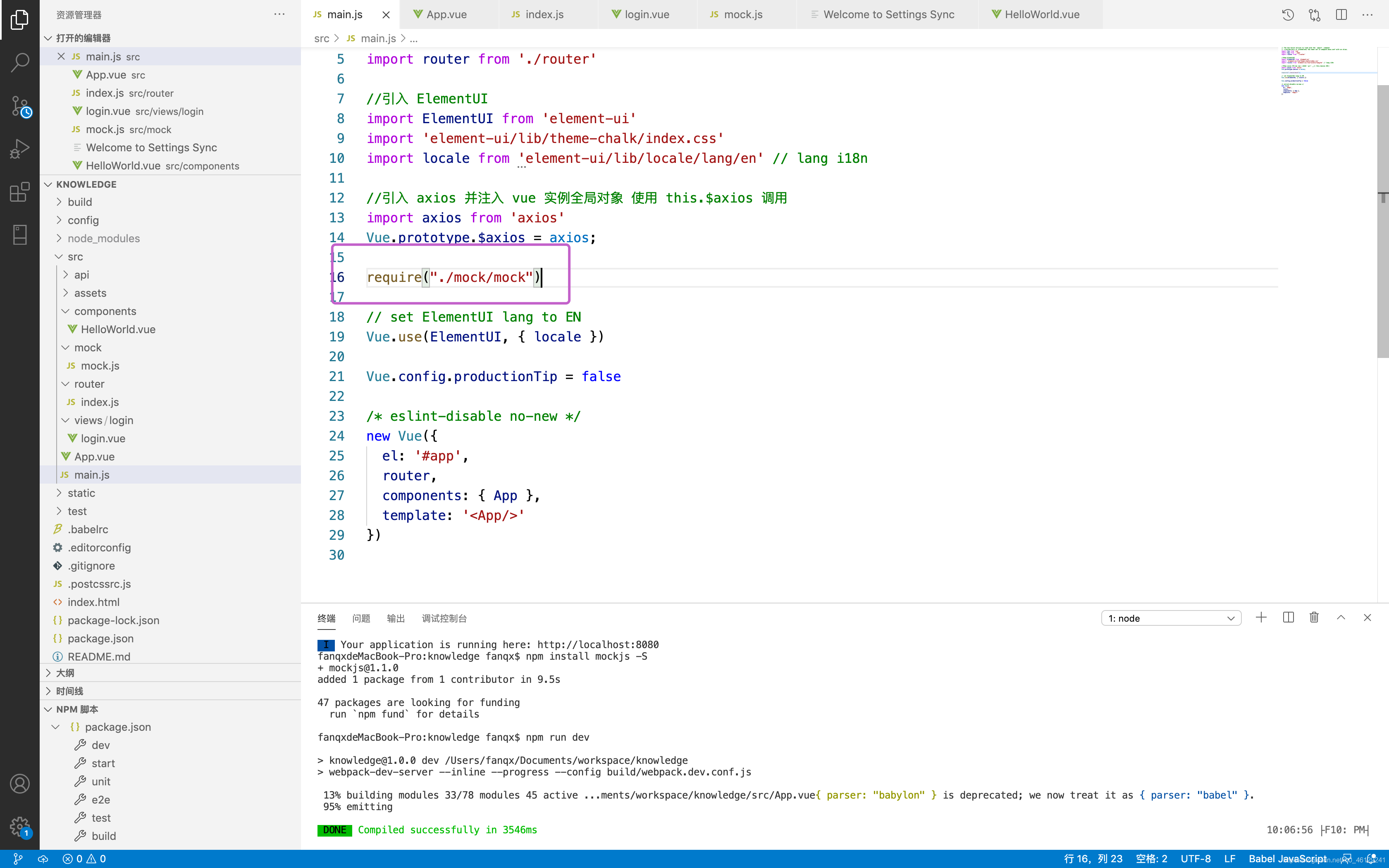1389x868 pixels.
Task: Run the build npm script
Action: point(104,837)
